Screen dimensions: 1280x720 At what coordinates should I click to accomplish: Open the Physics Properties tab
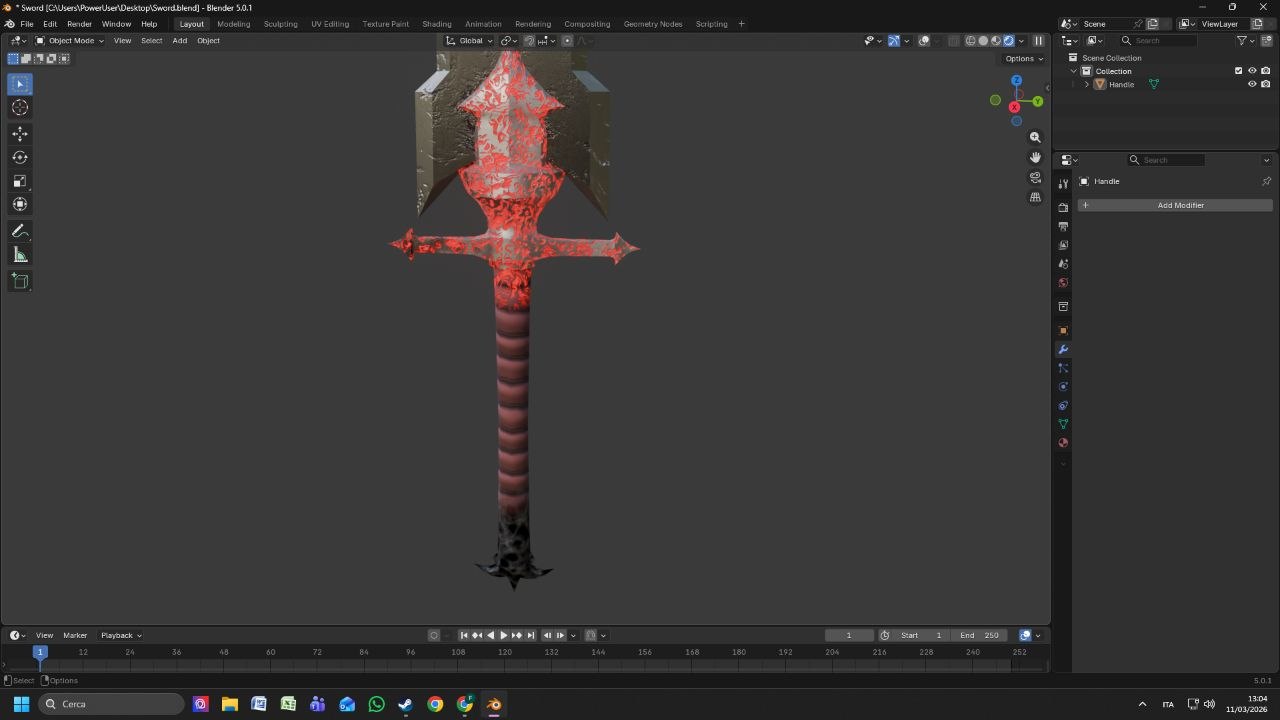click(x=1063, y=386)
